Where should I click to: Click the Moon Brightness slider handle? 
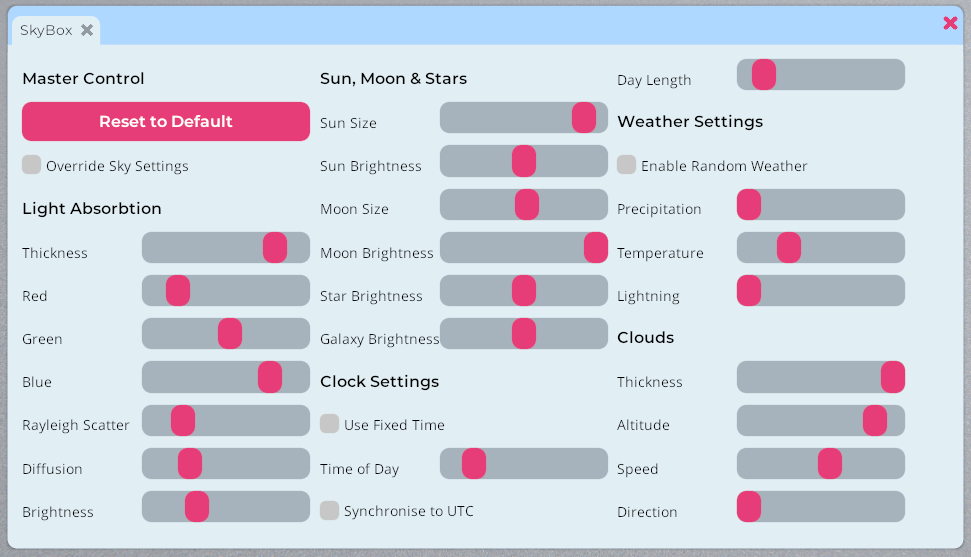(596, 248)
